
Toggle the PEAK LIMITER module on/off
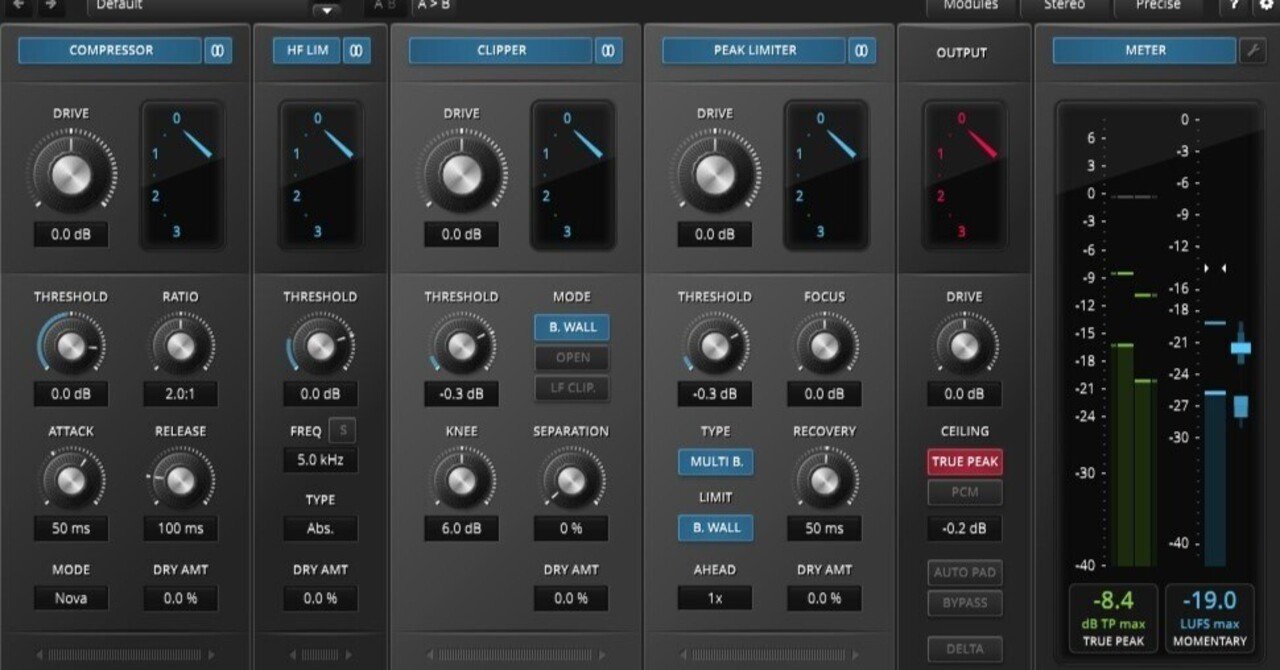click(755, 50)
